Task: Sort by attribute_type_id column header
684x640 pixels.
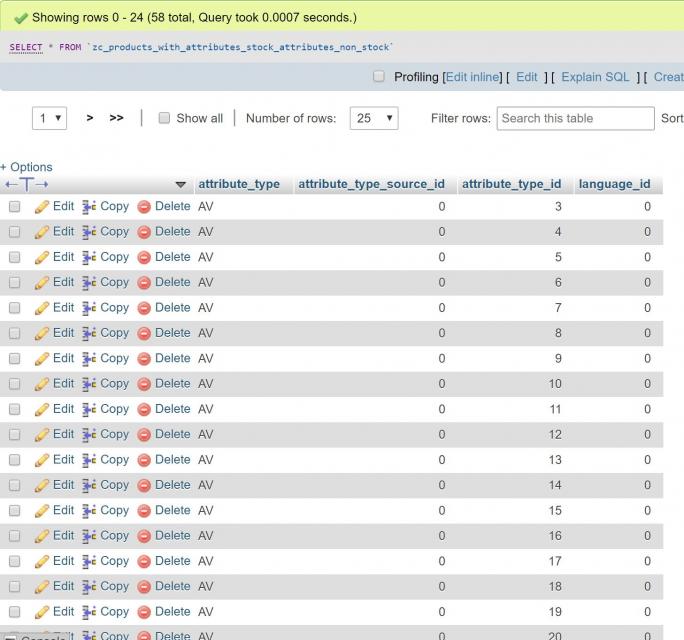Action: point(512,184)
